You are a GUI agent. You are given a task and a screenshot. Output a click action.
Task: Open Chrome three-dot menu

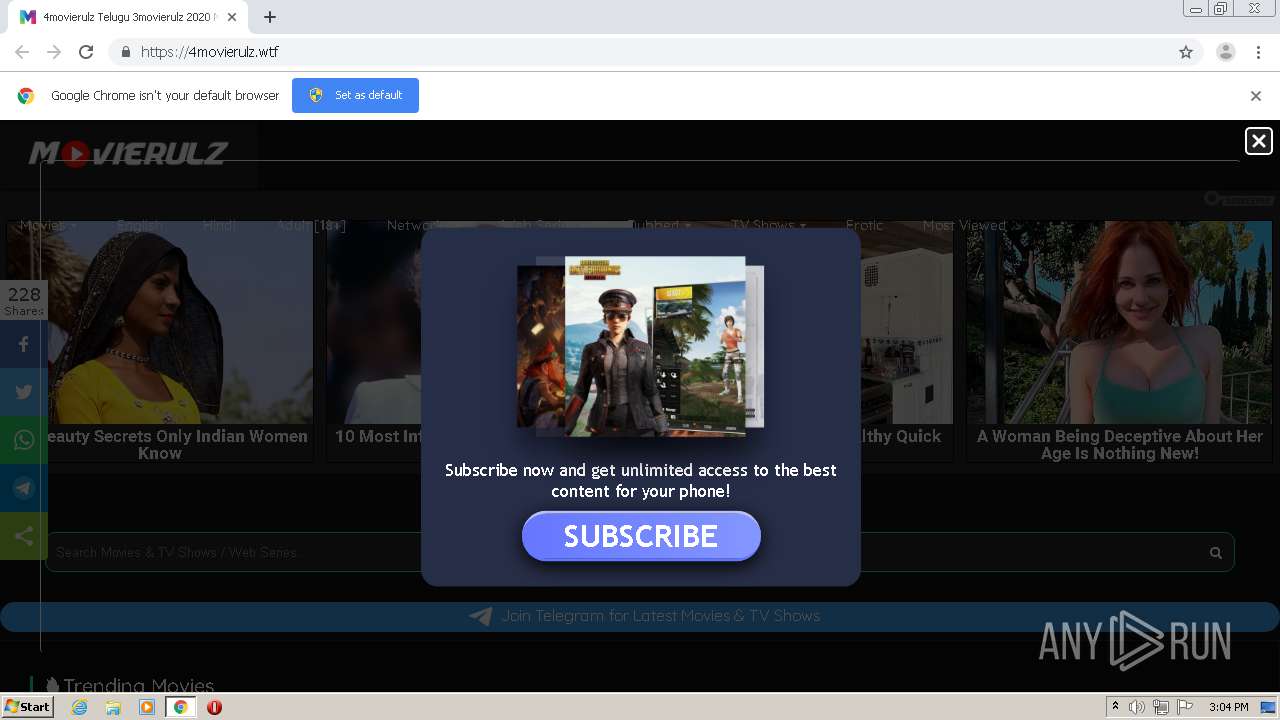(1259, 52)
